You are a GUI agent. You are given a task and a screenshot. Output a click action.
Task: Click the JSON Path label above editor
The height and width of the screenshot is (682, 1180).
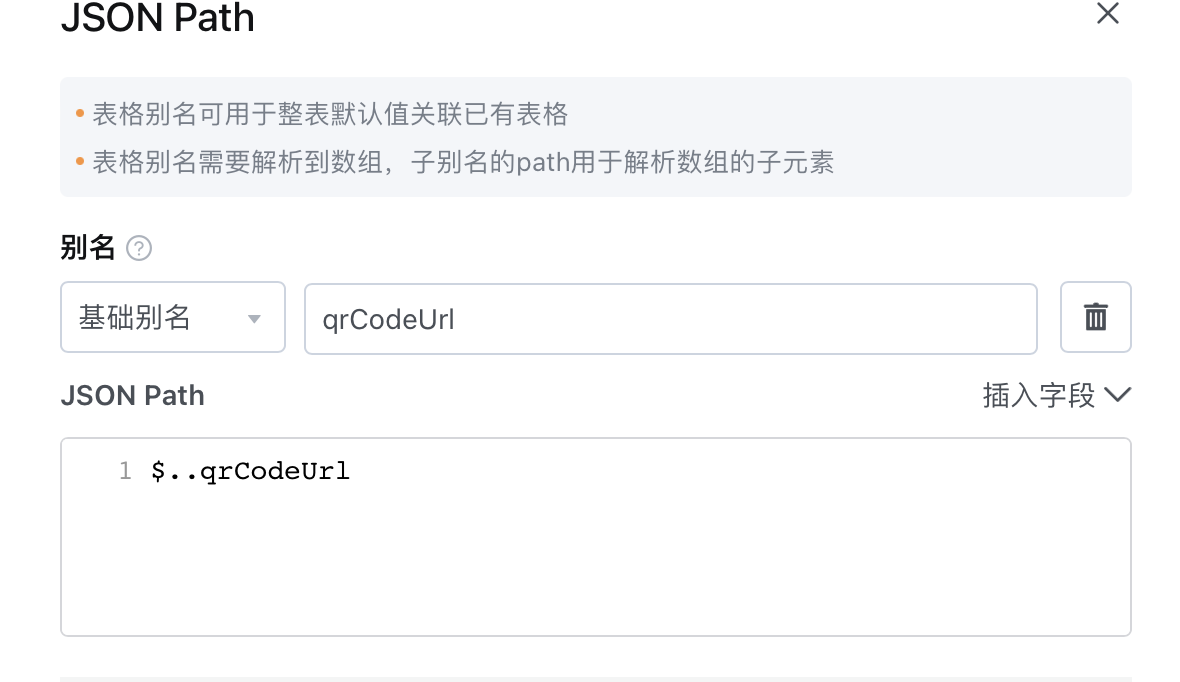point(132,395)
